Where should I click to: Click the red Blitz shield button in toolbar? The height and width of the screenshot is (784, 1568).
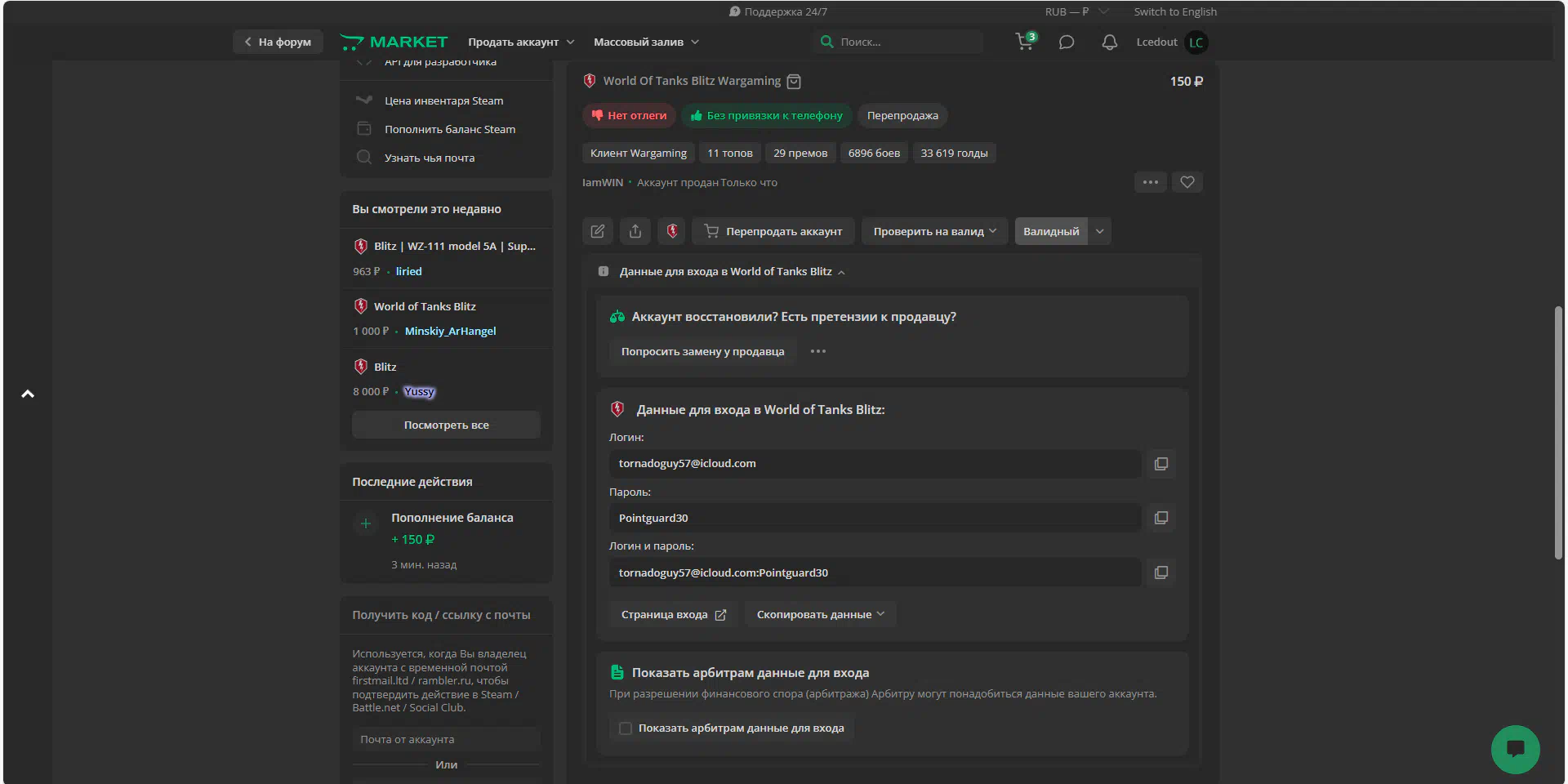click(672, 231)
